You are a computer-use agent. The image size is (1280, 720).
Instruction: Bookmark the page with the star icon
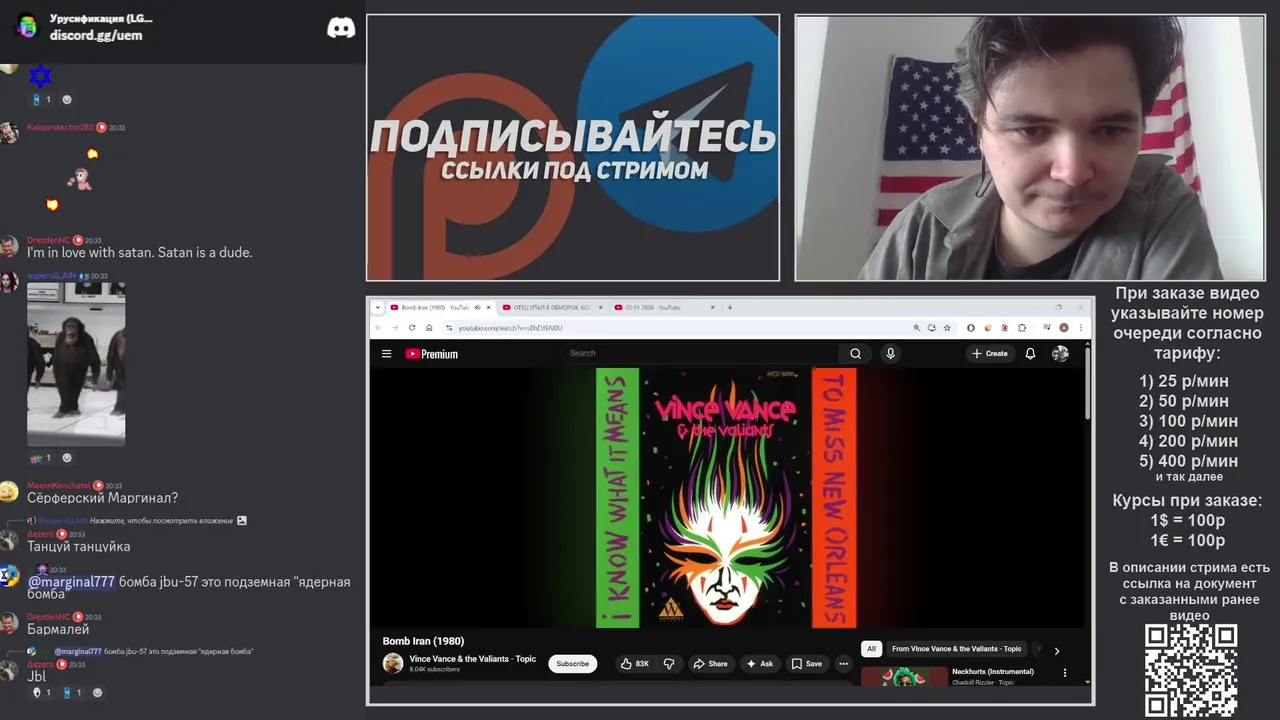point(947,328)
